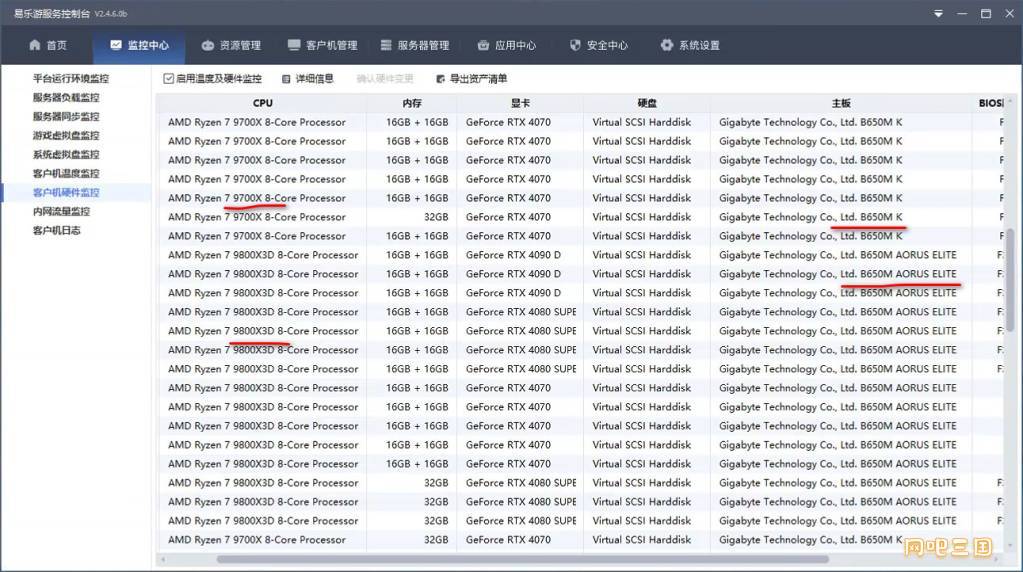
Task: Click the computer icon beside 客户机管理
Action: coord(294,45)
